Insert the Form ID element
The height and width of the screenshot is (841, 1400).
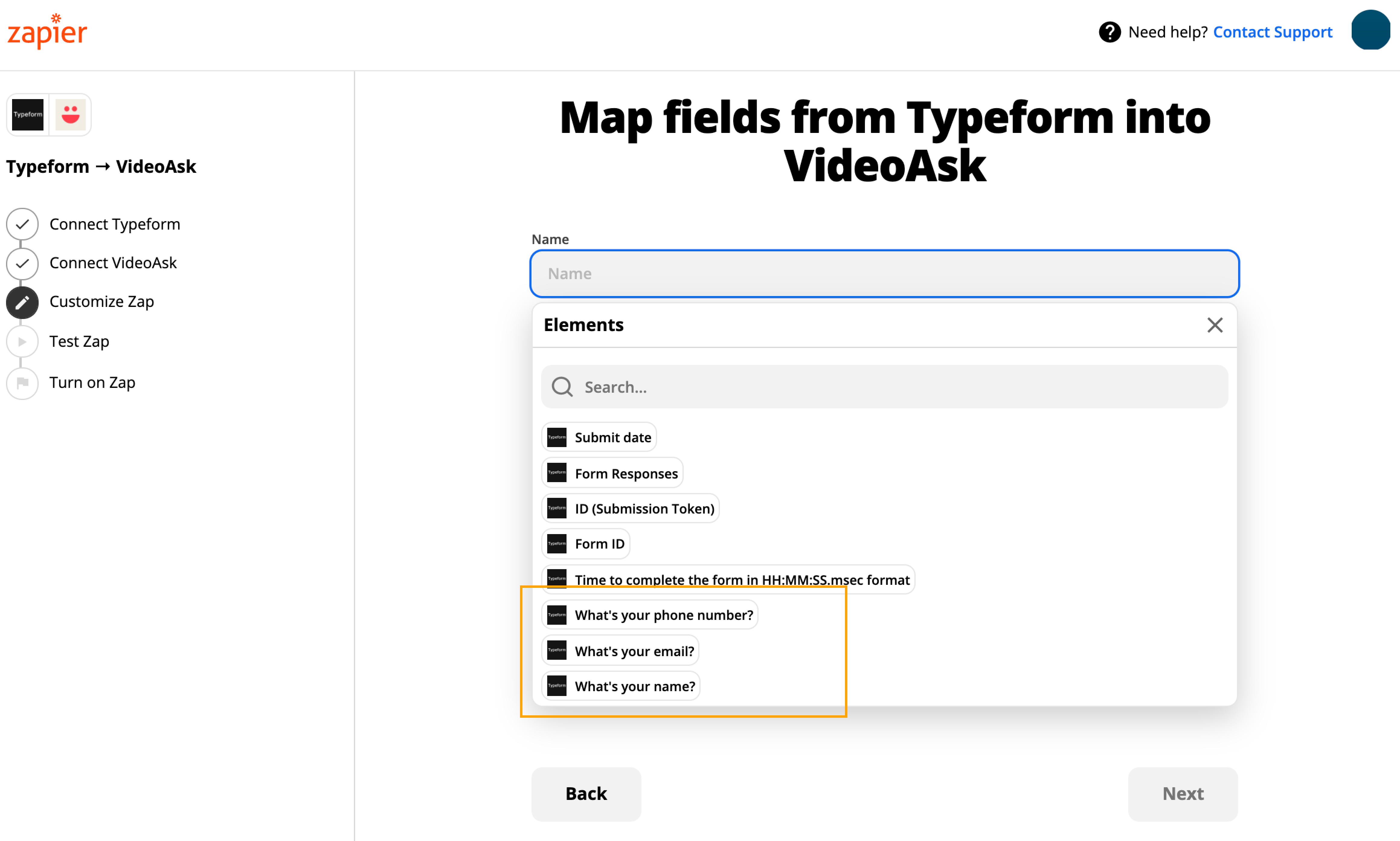586,544
